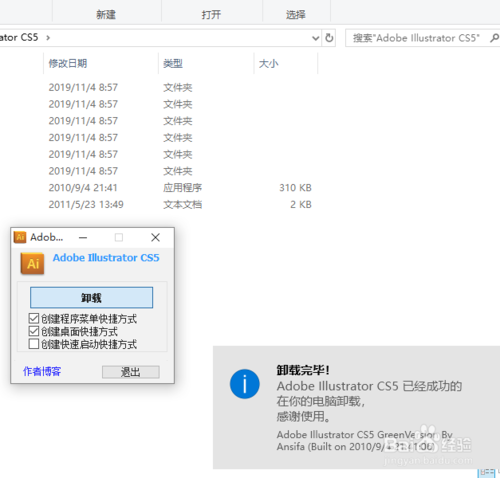Click the search magnifier icon
Image resolution: width=500 pixels, height=478 pixels.
494,38
